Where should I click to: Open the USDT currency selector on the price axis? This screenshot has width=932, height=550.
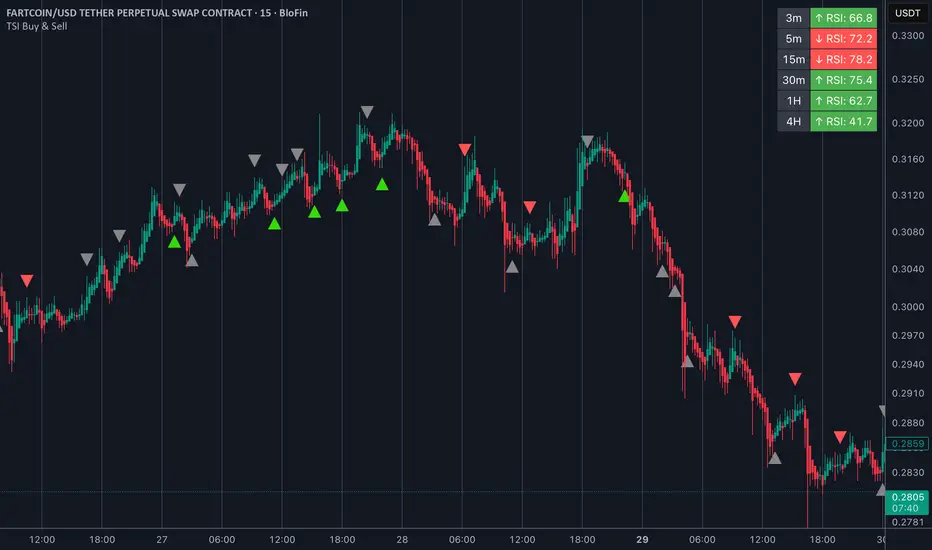pos(908,12)
